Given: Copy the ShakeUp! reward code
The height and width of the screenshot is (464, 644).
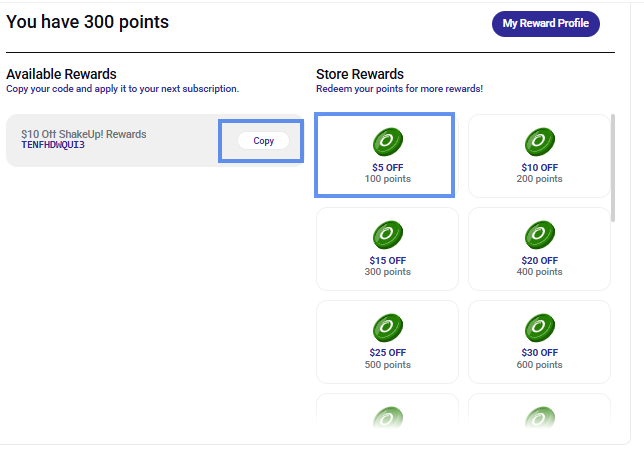Looking at the screenshot, I should click(x=263, y=141).
